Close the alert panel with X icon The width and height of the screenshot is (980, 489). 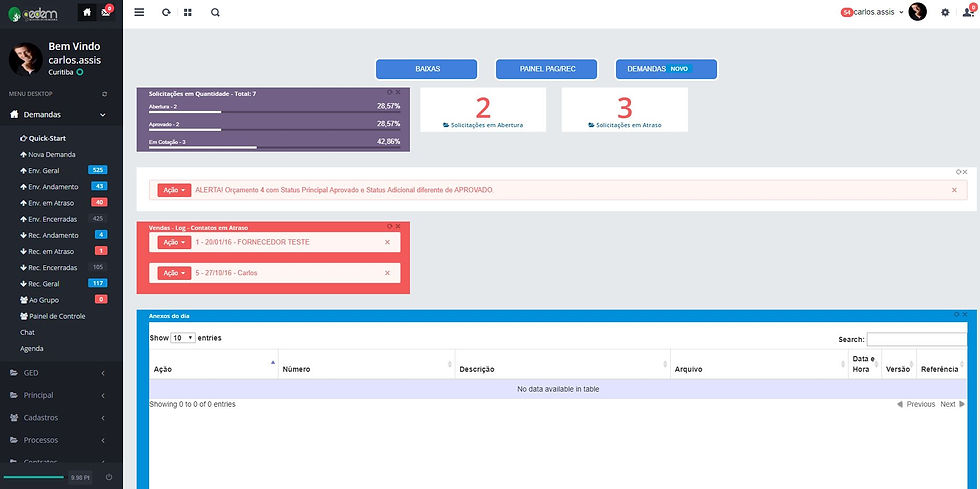click(965, 172)
